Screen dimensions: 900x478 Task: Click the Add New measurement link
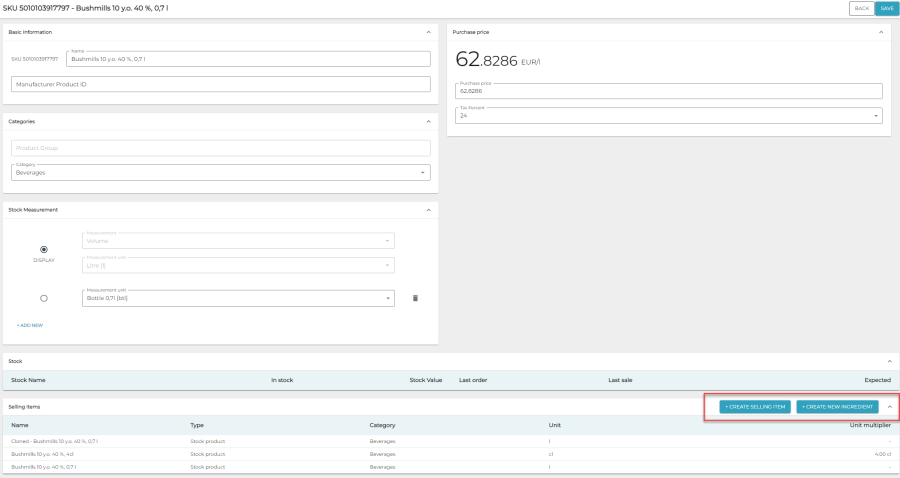click(x=30, y=325)
